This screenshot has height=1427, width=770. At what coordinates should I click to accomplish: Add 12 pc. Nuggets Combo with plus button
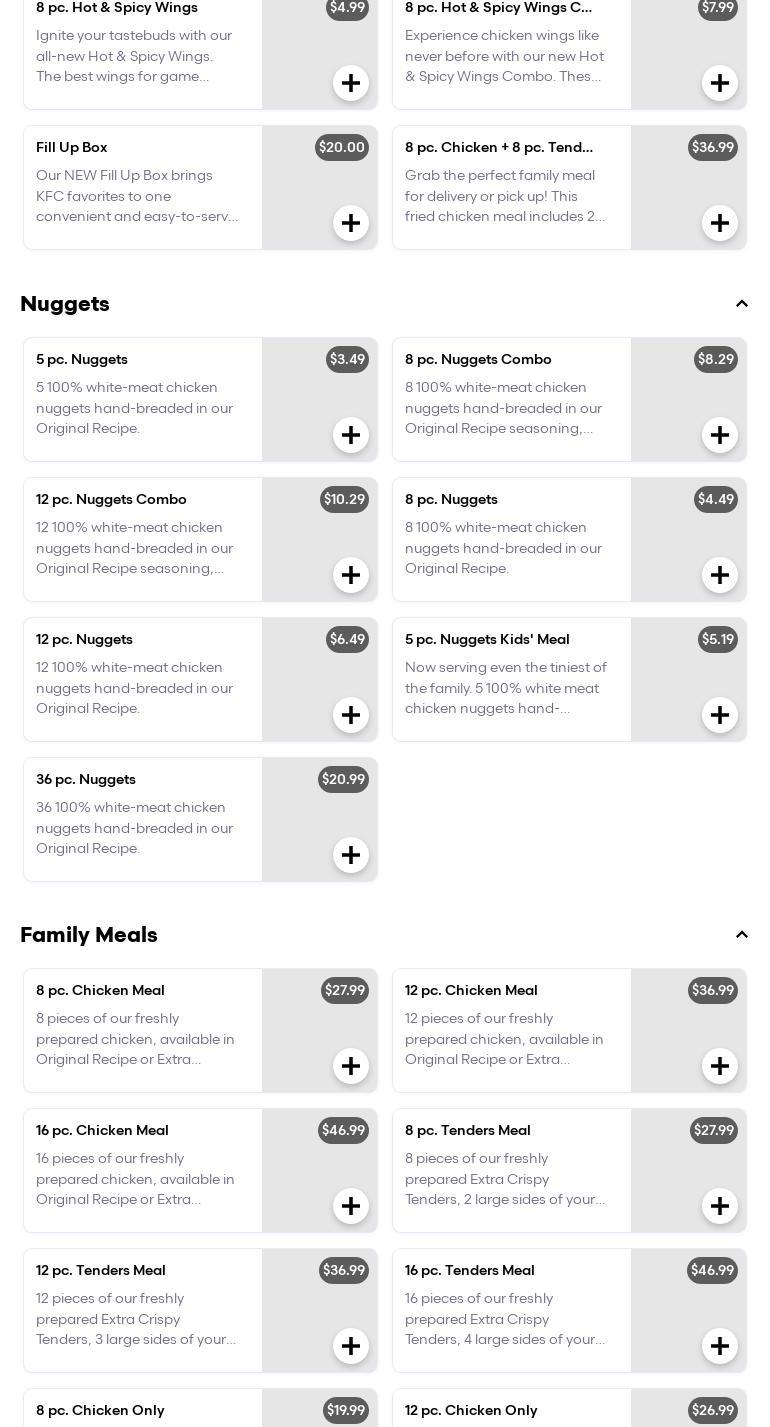click(351, 575)
